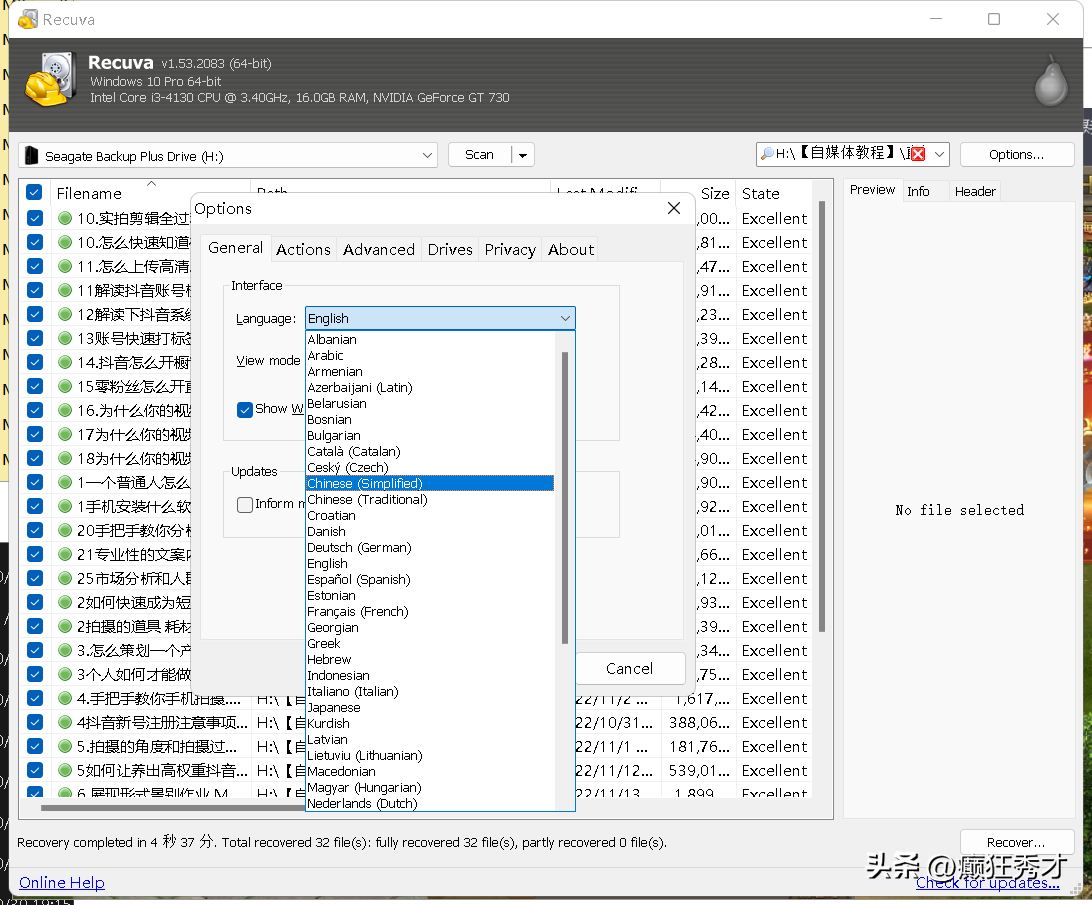Uncheck the file 10.怎么快速知道

point(35,242)
